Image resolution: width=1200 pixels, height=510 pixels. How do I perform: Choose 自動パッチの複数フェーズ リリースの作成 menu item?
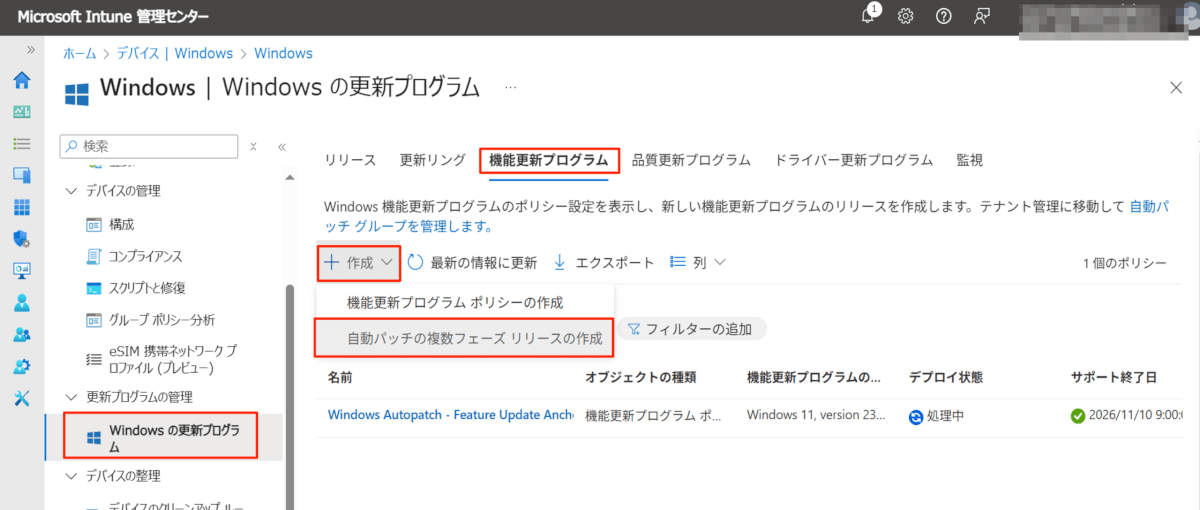click(x=465, y=338)
